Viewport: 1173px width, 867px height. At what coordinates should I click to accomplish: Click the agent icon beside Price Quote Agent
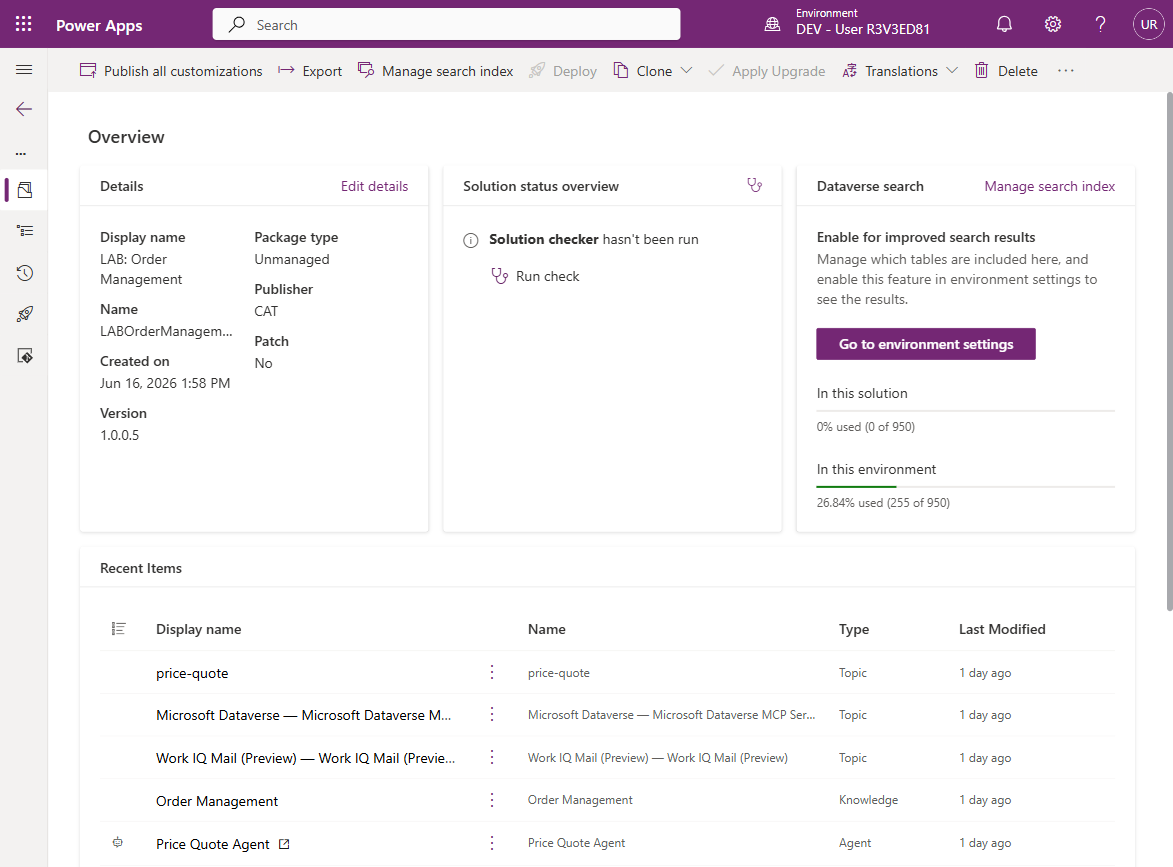point(117,842)
